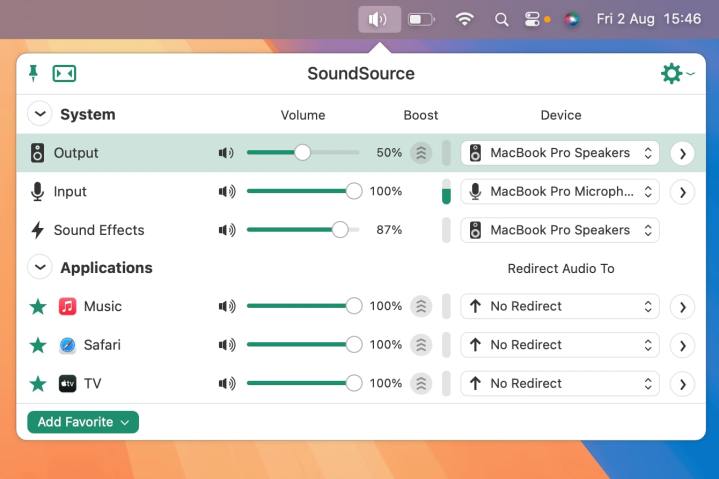Viewport: 719px width, 479px height.
Task: Open Output row details arrow
Action: (682, 153)
